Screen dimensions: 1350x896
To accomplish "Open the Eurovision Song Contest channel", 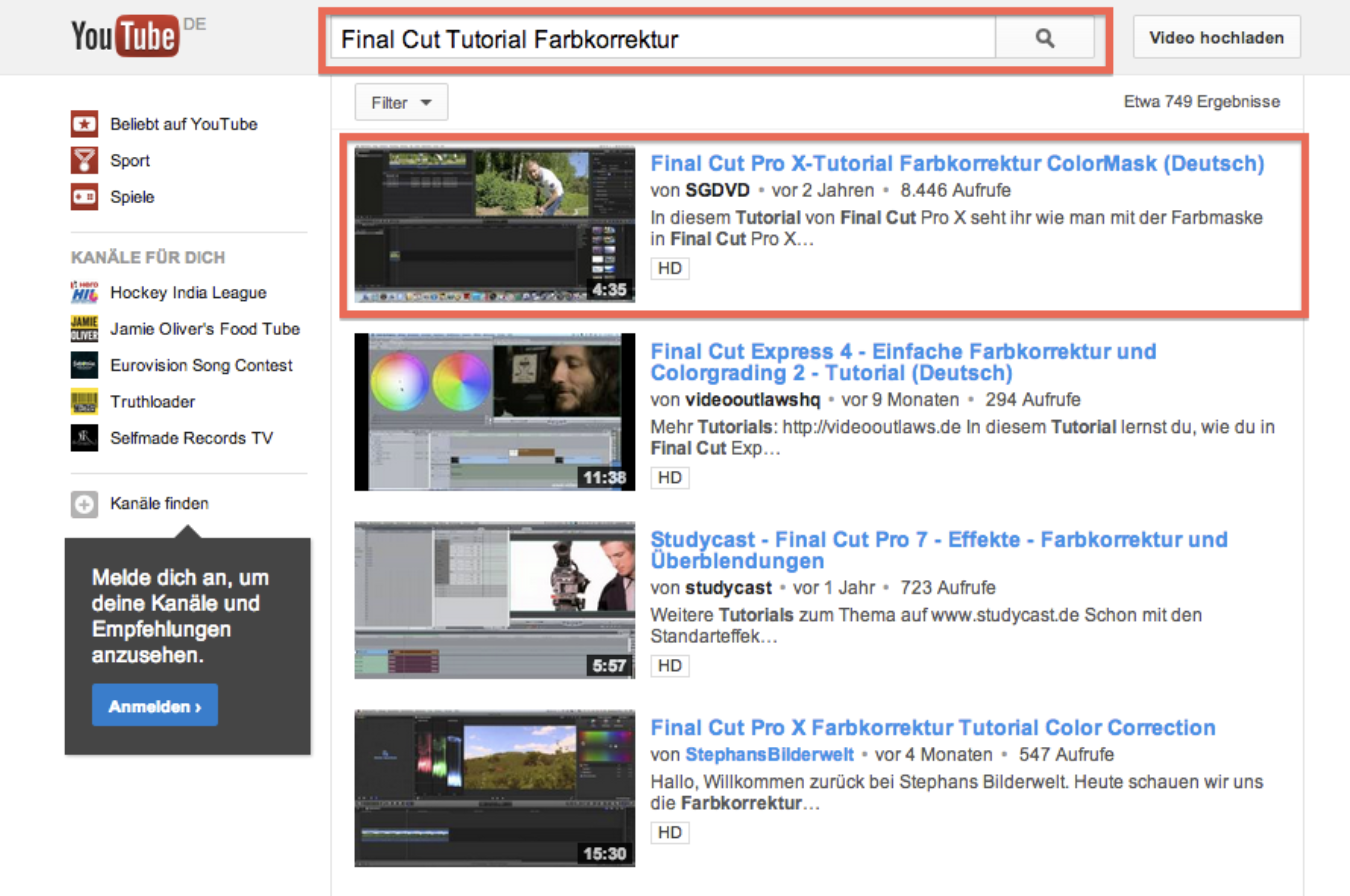I will [201, 365].
